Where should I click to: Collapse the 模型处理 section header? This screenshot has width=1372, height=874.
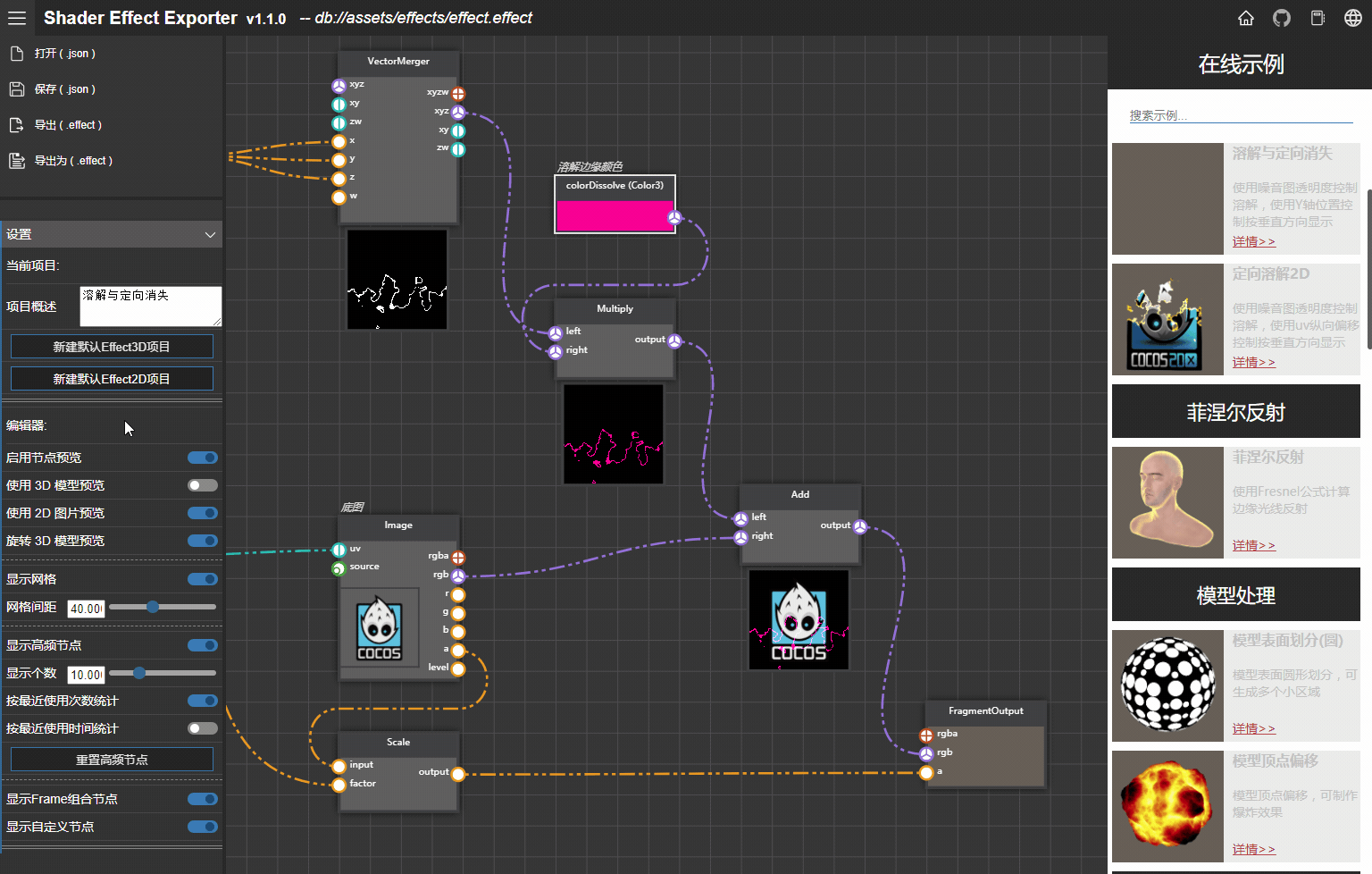pos(1235,595)
